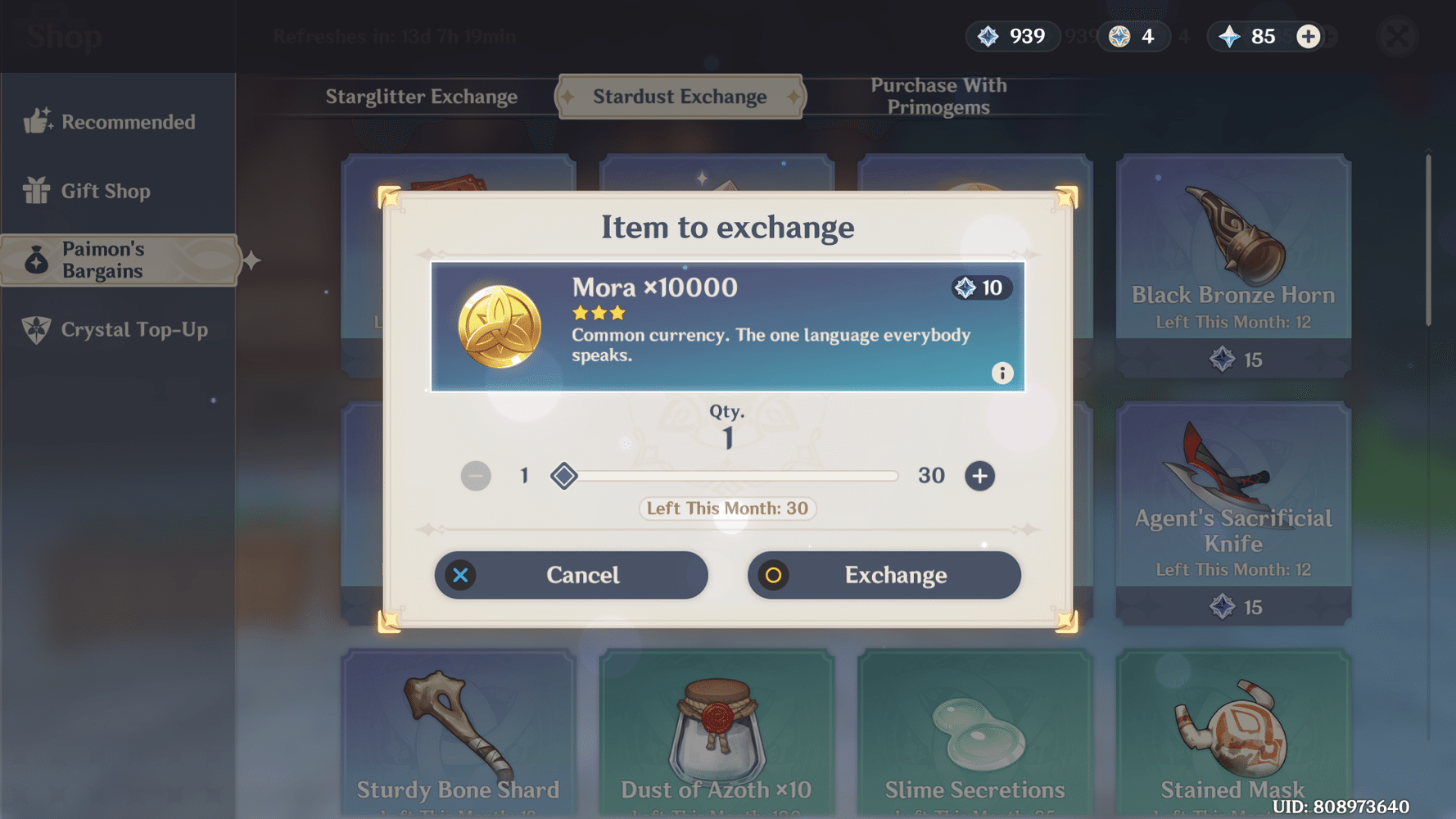Increase quantity with the plus button
The image size is (1456, 819).
click(x=979, y=476)
